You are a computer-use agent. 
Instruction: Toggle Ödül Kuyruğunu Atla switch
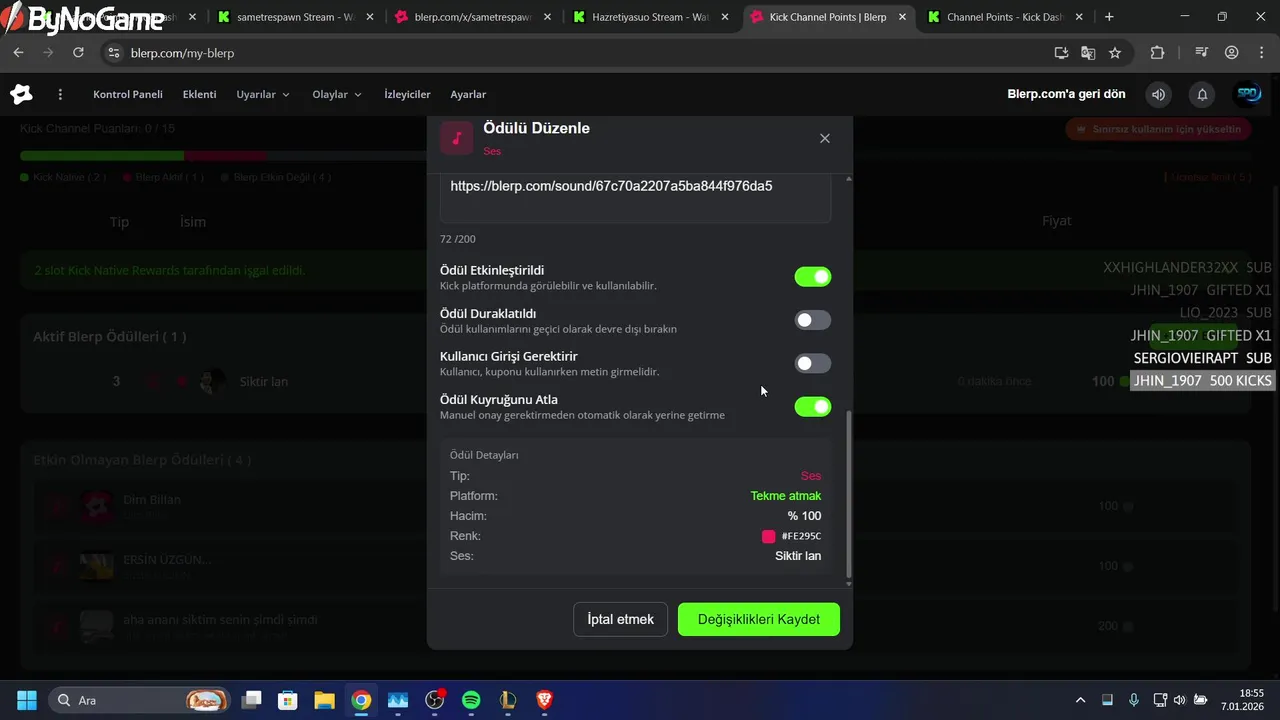[x=813, y=406]
